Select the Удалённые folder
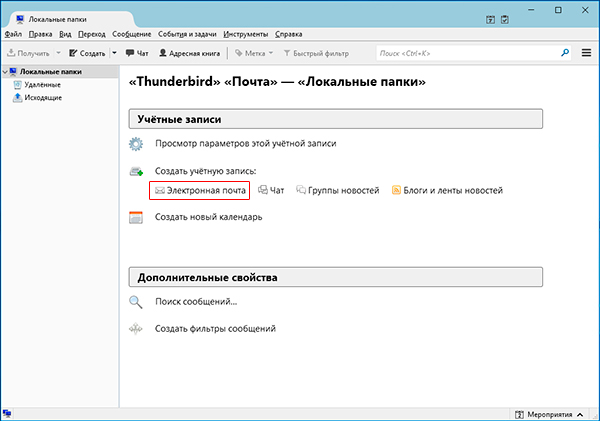 [42, 85]
